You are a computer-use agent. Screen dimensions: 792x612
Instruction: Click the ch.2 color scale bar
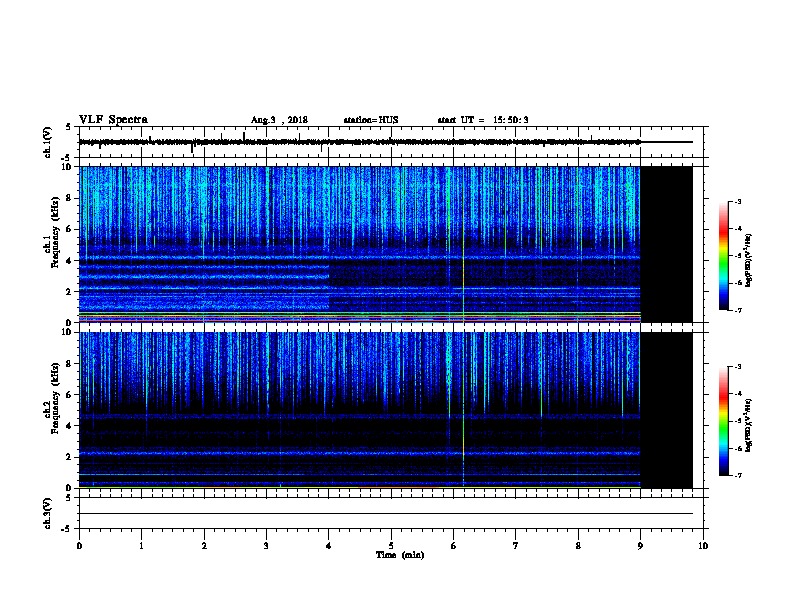coord(724,421)
